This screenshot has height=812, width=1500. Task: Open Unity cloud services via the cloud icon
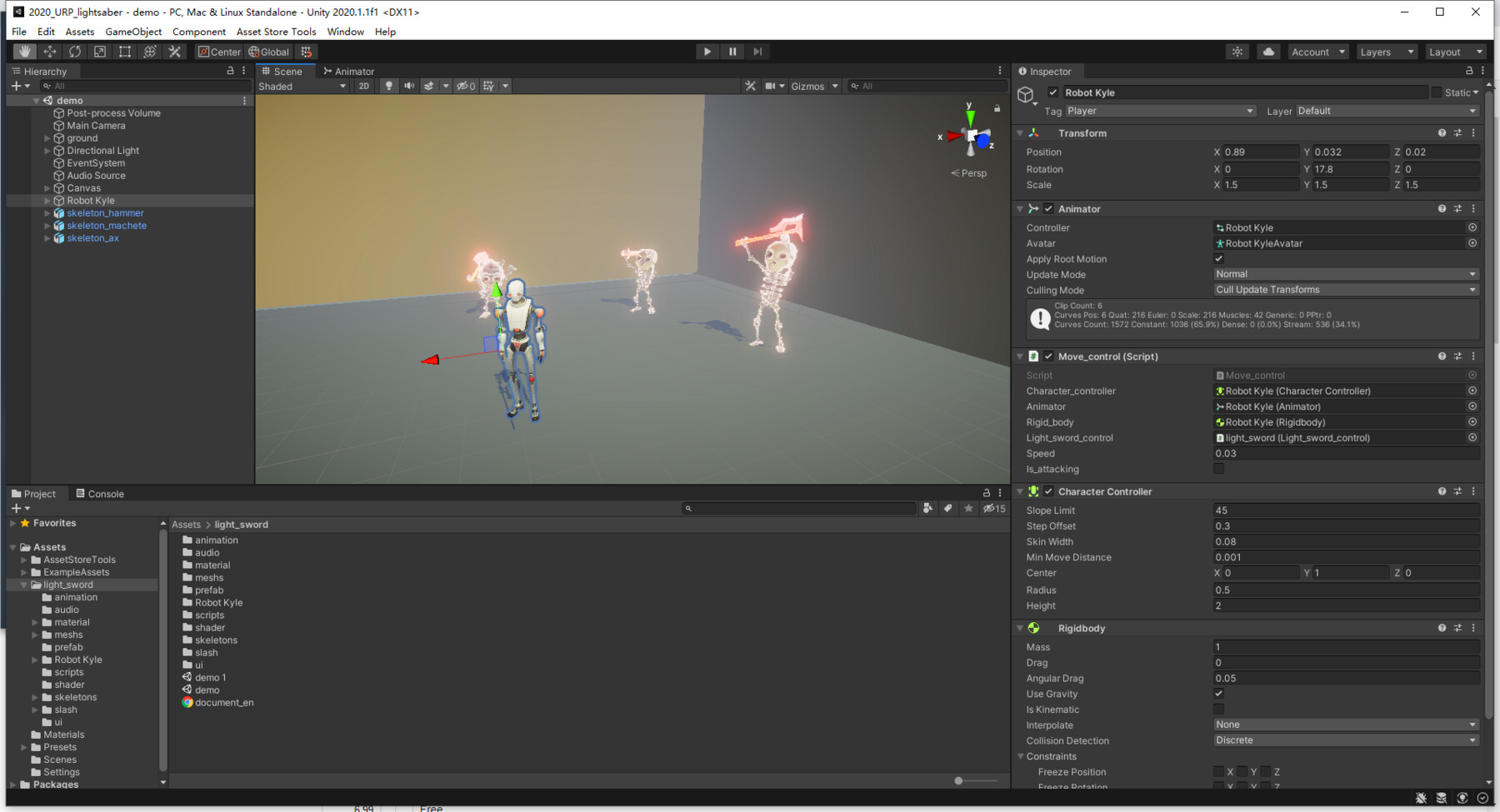(x=1267, y=51)
